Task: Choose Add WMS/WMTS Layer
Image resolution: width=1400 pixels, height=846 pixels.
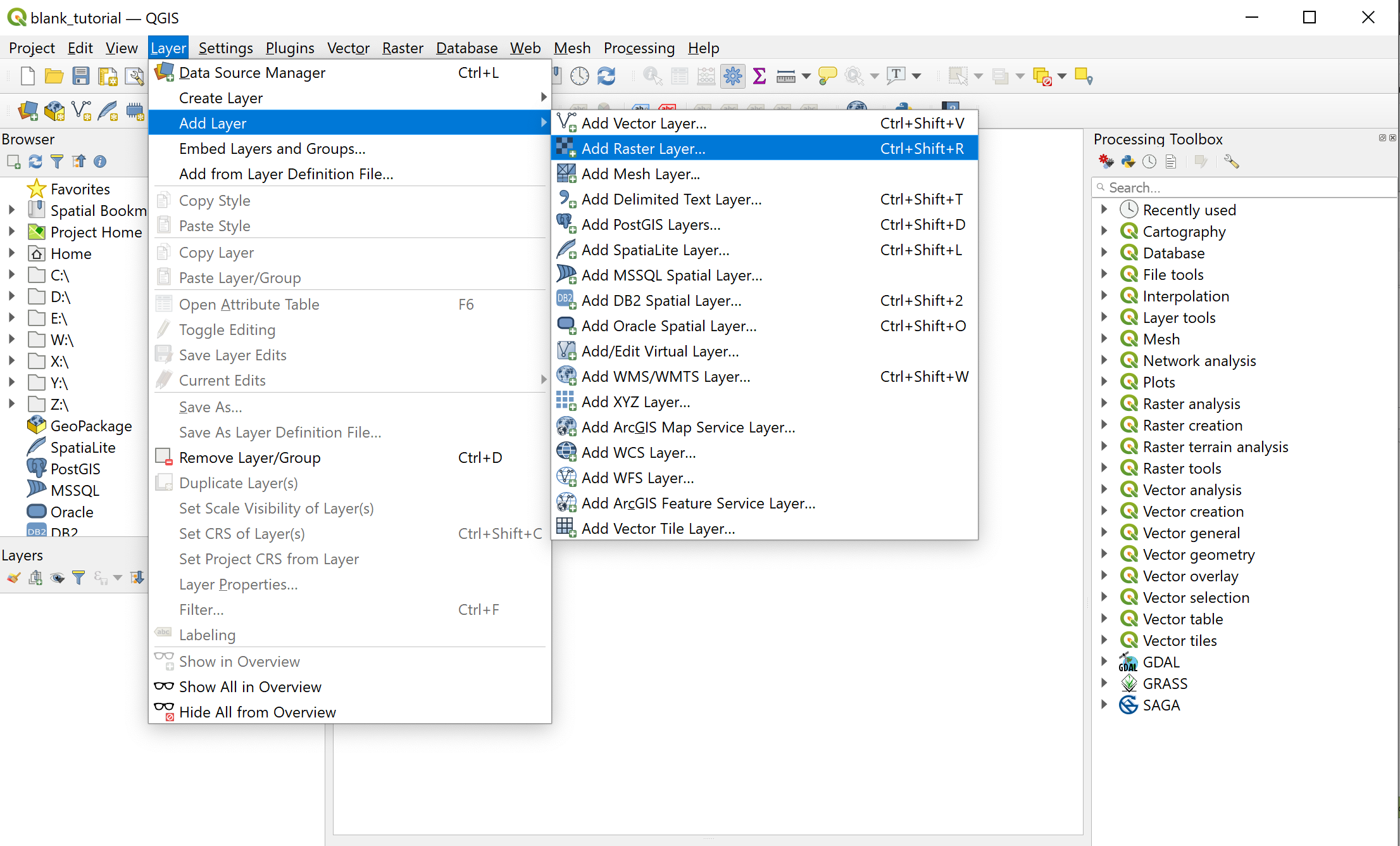Action: tap(765, 376)
